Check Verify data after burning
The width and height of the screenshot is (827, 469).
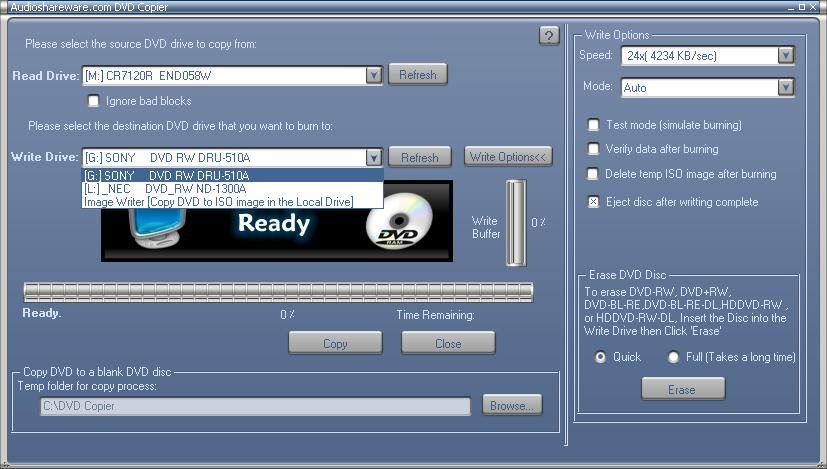pos(593,149)
